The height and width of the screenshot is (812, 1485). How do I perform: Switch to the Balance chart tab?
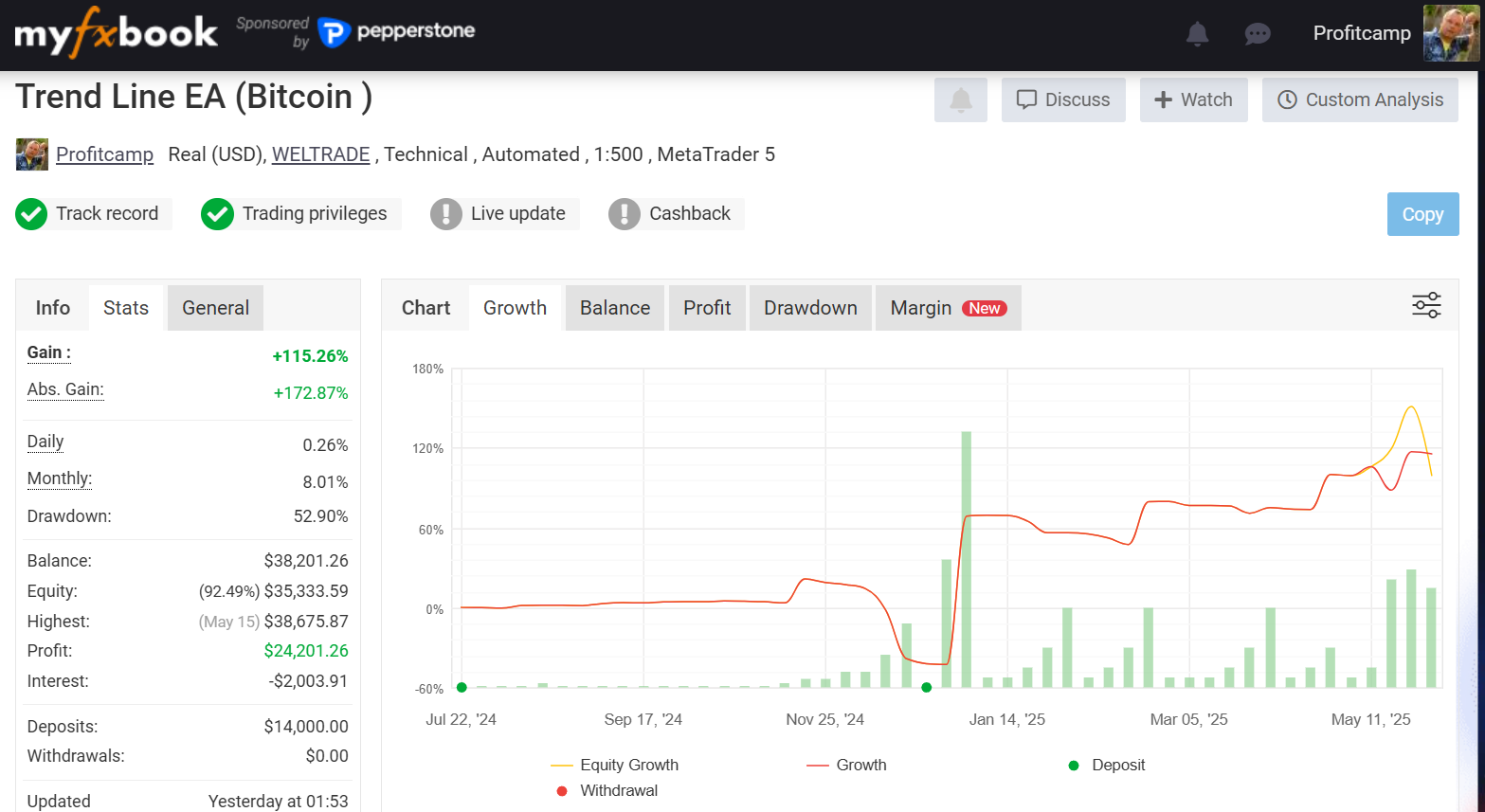tap(614, 308)
